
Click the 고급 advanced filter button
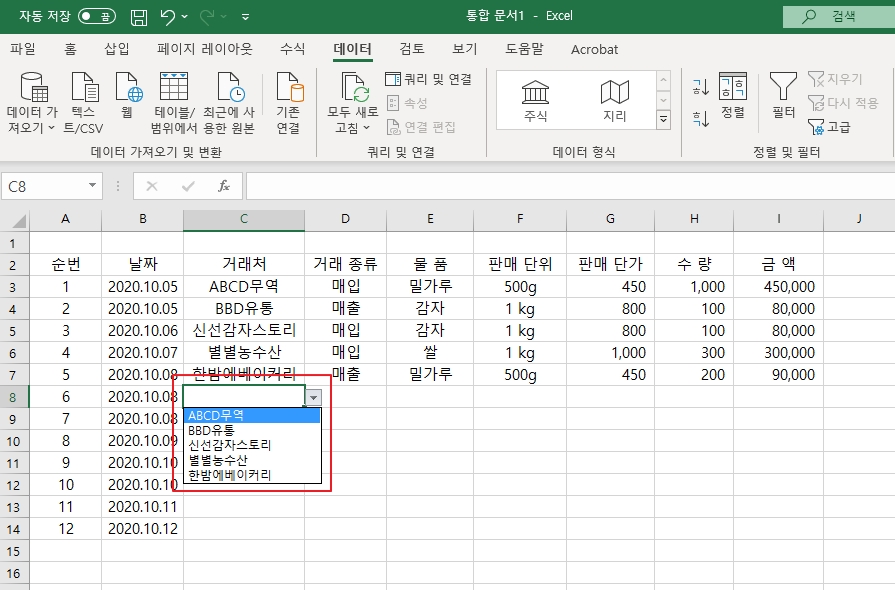click(829, 127)
